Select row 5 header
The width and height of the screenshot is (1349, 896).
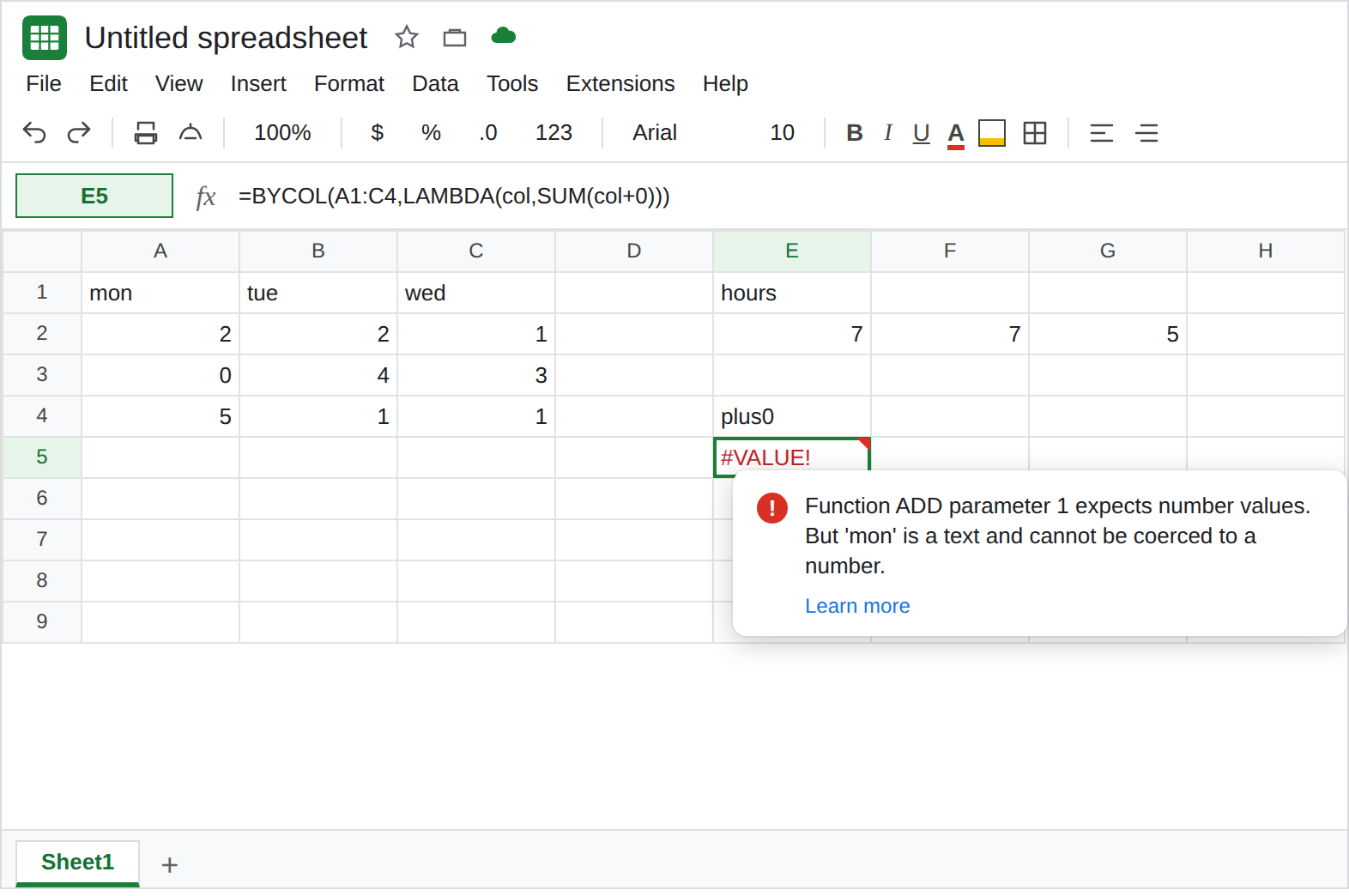(42, 457)
